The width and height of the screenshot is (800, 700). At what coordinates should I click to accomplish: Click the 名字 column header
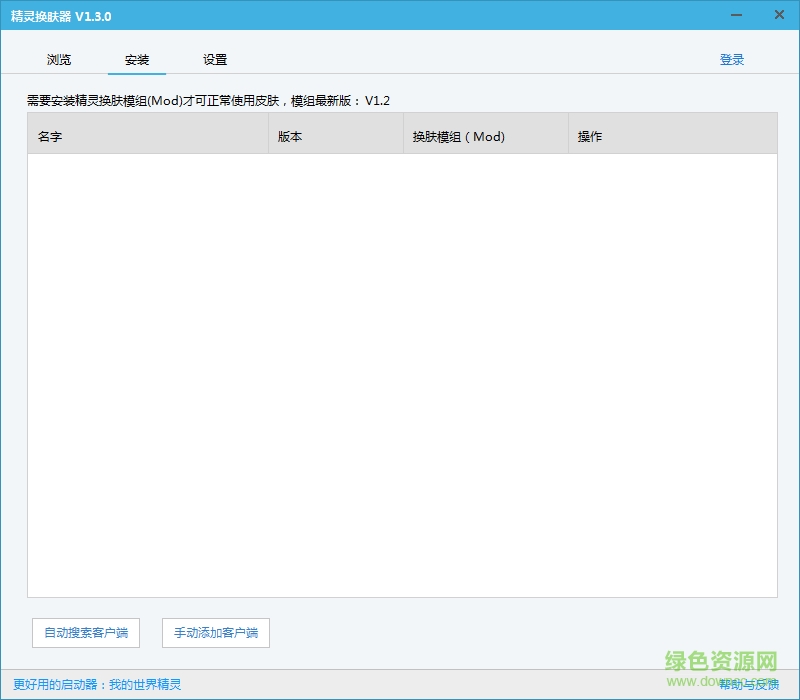click(x=49, y=134)
